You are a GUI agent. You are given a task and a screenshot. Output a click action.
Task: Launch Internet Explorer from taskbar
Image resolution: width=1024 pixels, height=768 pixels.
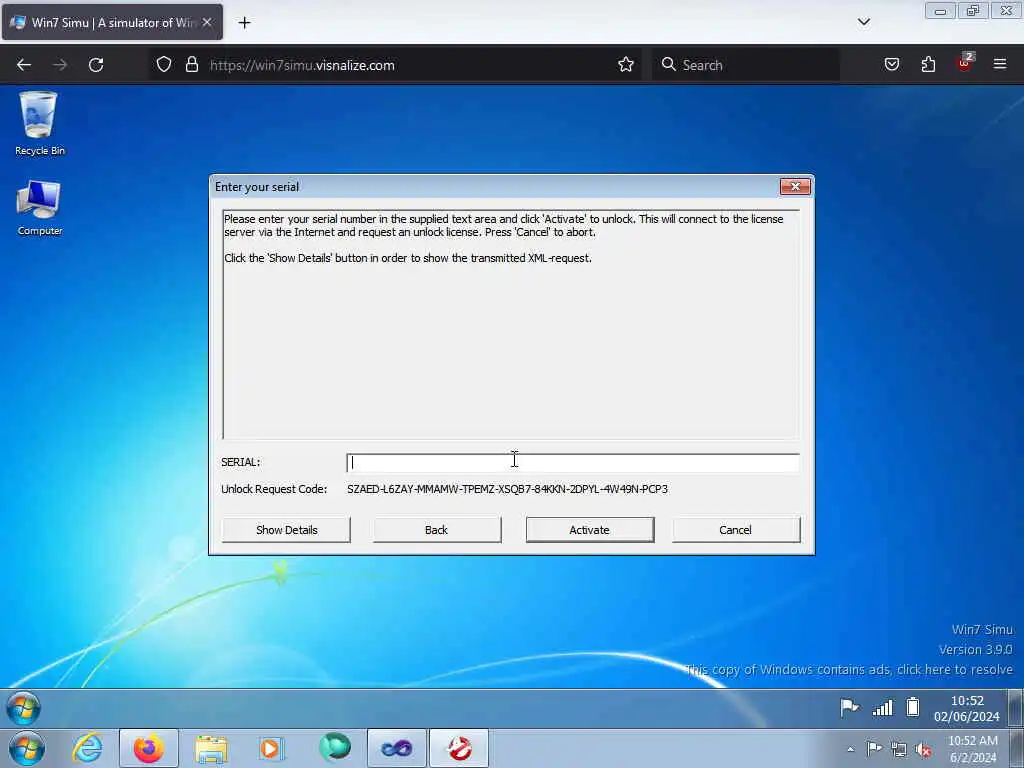pyautogui.click(x=88, y=748)
